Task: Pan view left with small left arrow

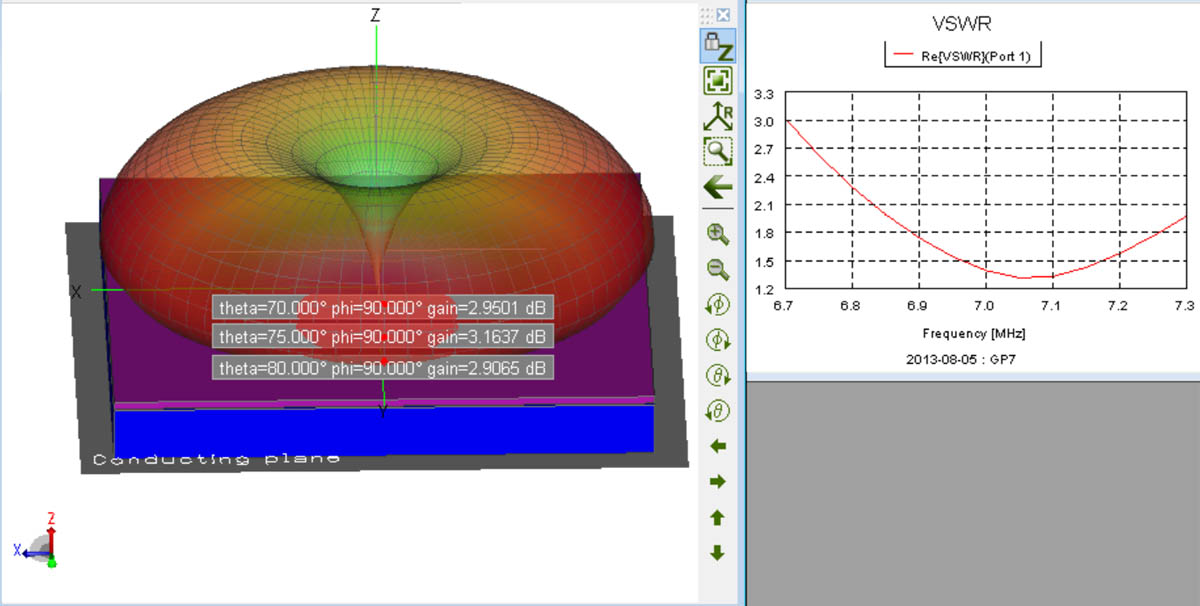Action: (717, 446)
